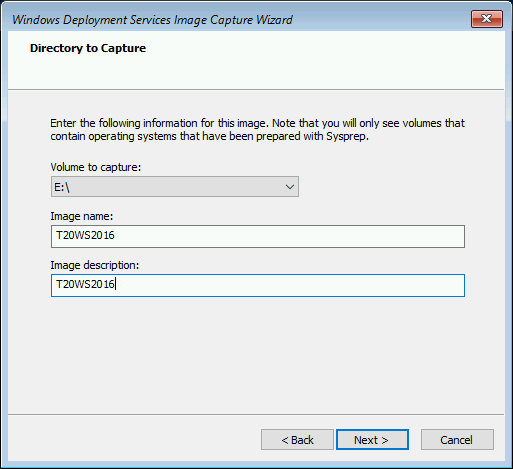Open the Volume to capture dropdown
The width and height of the screenshot is (513, 469).
(x=175, y=187)
